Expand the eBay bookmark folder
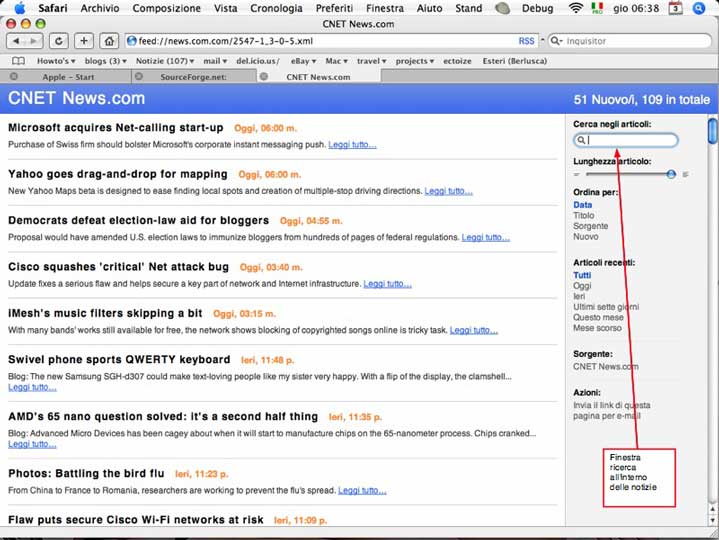Viewport: 719px width, 540px height. 303,61
